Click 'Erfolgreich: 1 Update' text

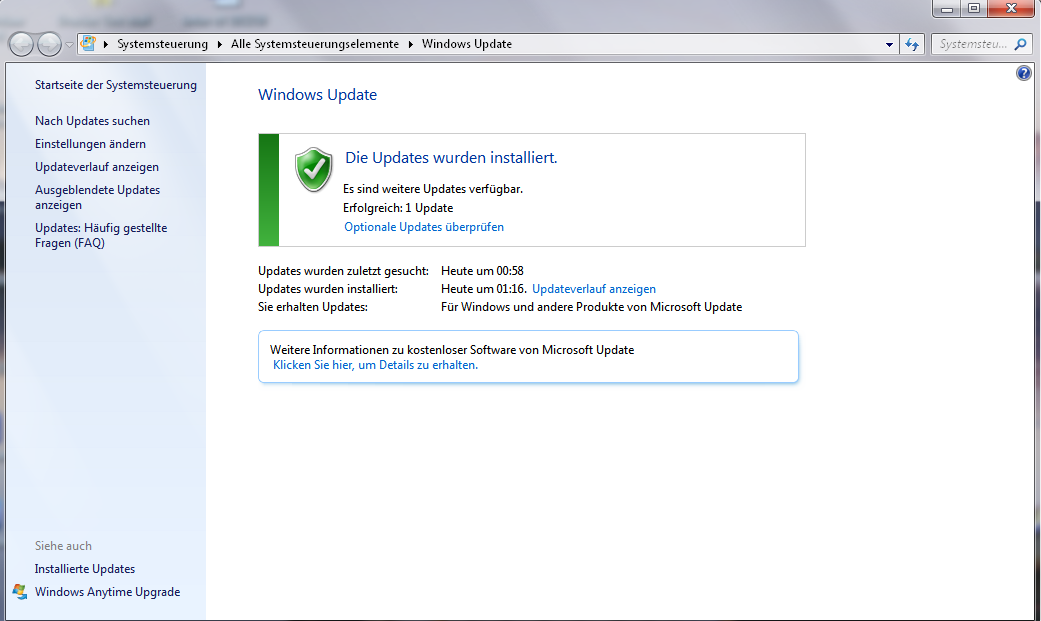point(398,208)
